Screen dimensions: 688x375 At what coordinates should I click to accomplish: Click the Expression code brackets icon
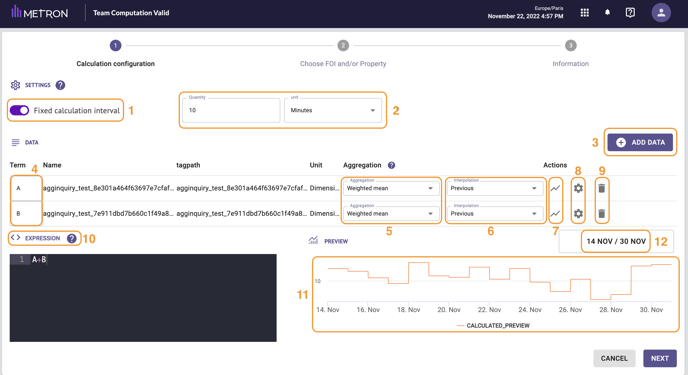[x=15, y=238]
